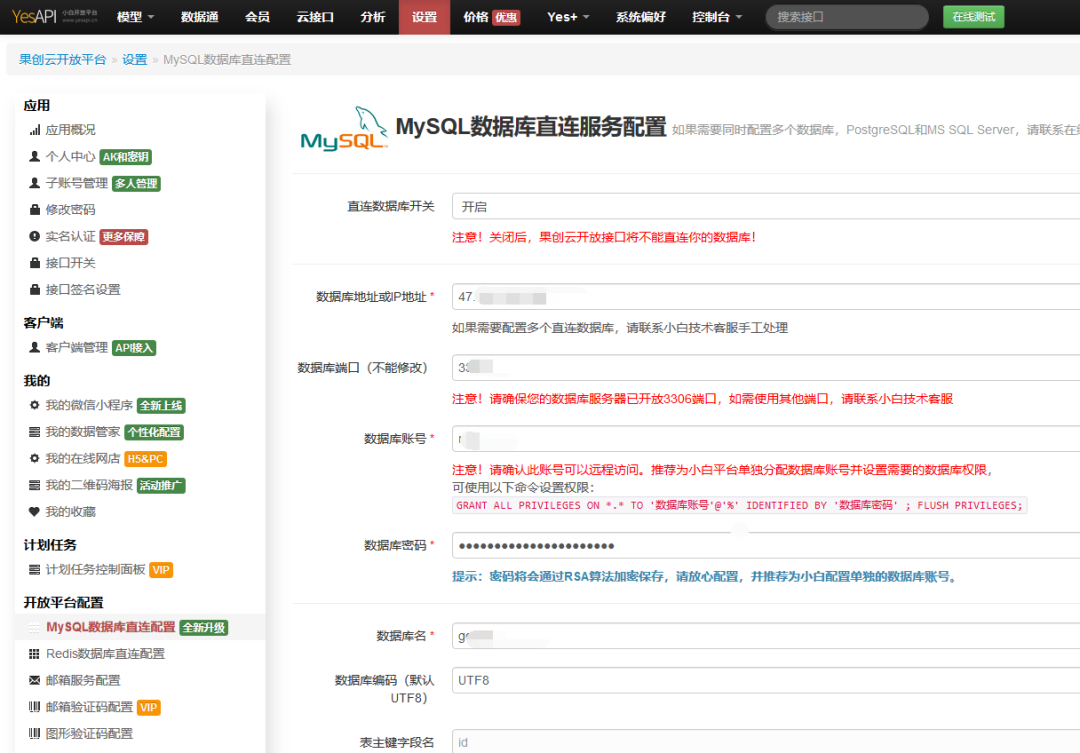The width and height of the screenshot is (1080, 753).
Task: Open the 个人中心 sidebar link
Action: 70,156
